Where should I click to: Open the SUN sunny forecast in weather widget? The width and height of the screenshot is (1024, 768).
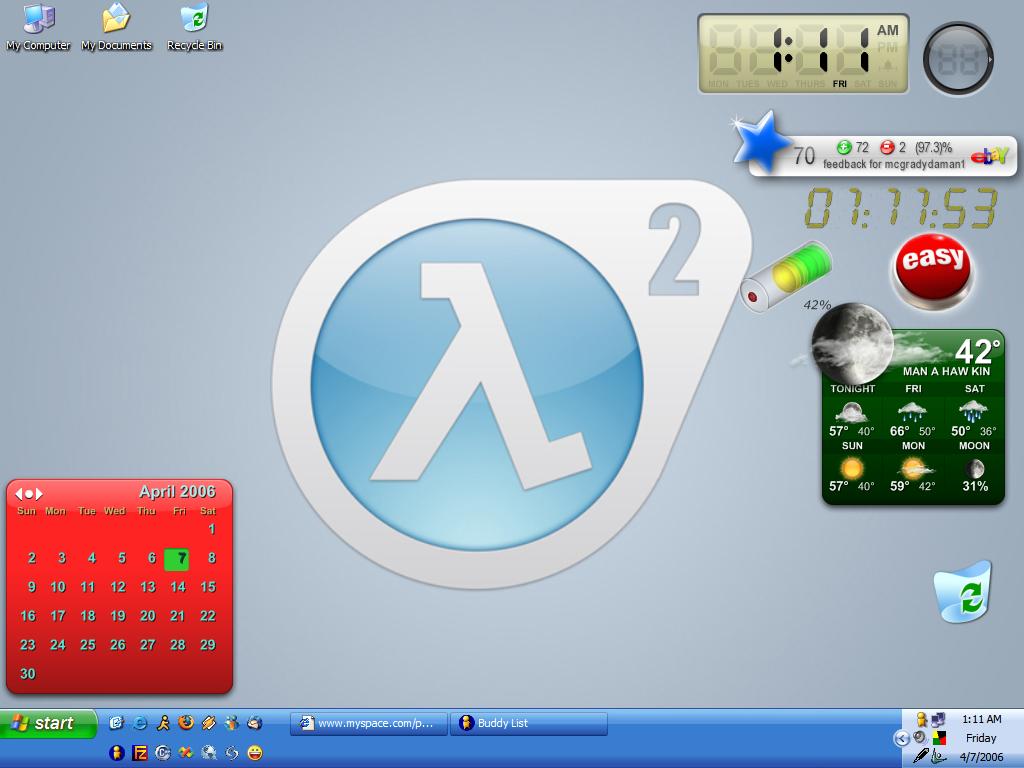tap(852, 466)
